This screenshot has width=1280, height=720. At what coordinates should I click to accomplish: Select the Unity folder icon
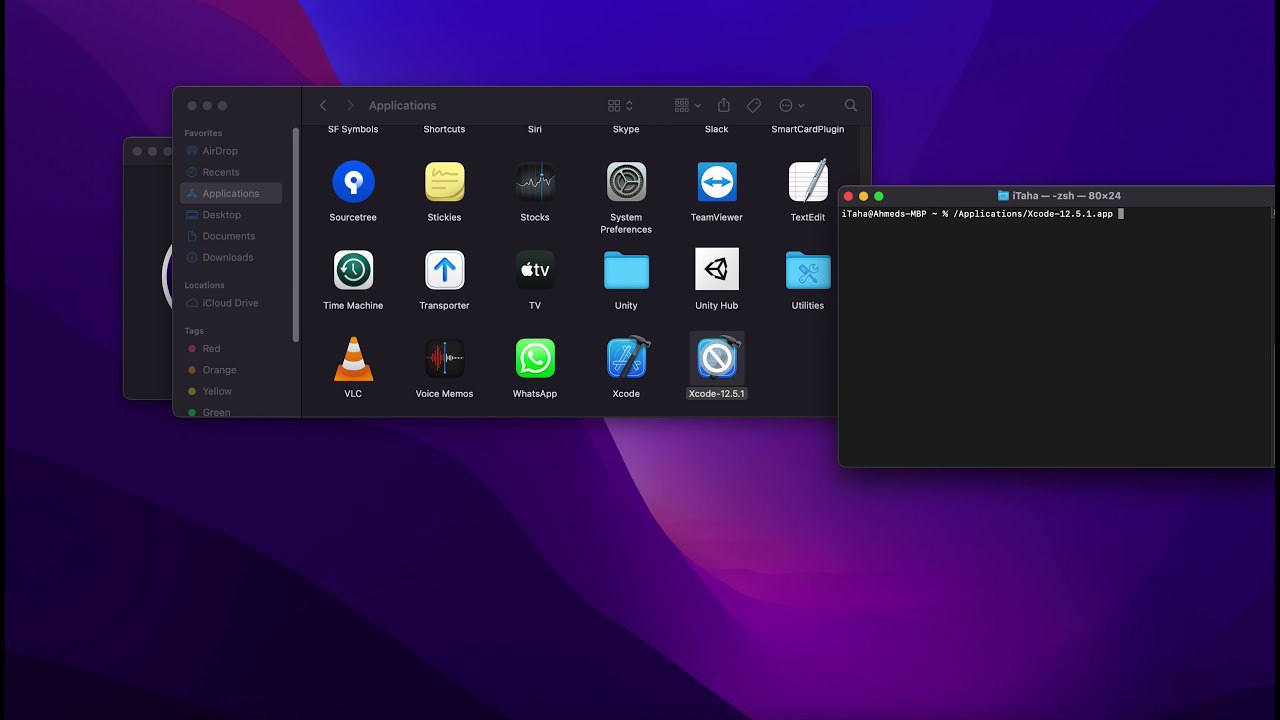[626, 270]
